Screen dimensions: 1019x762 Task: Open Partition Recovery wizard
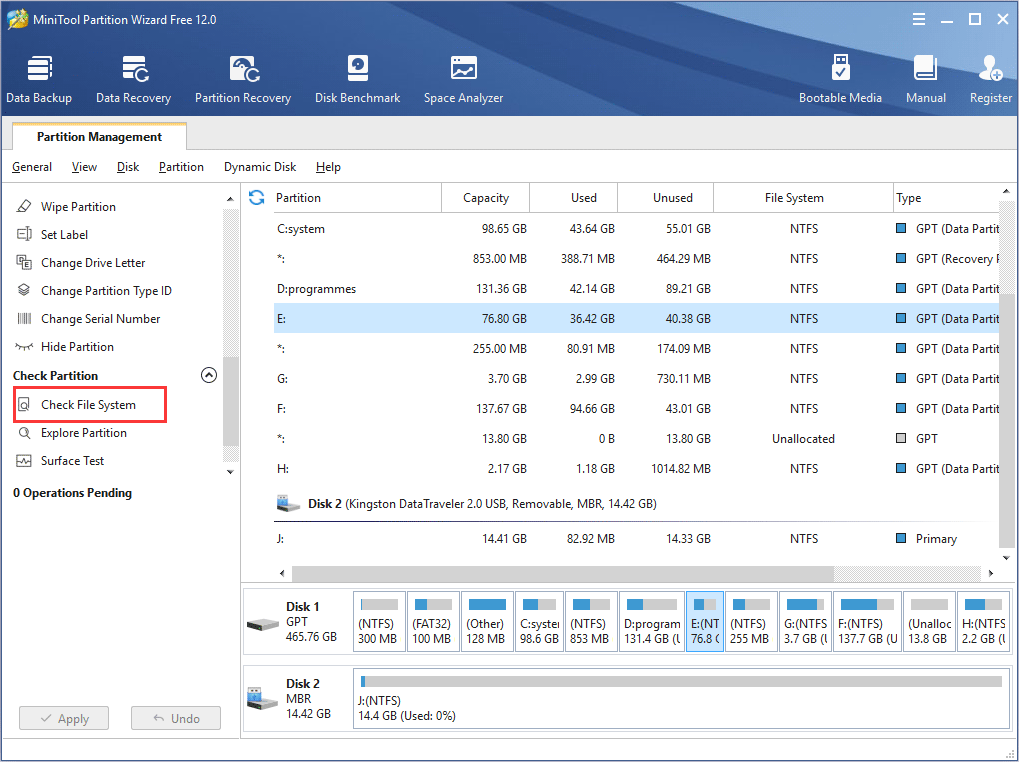click(242, 79)
